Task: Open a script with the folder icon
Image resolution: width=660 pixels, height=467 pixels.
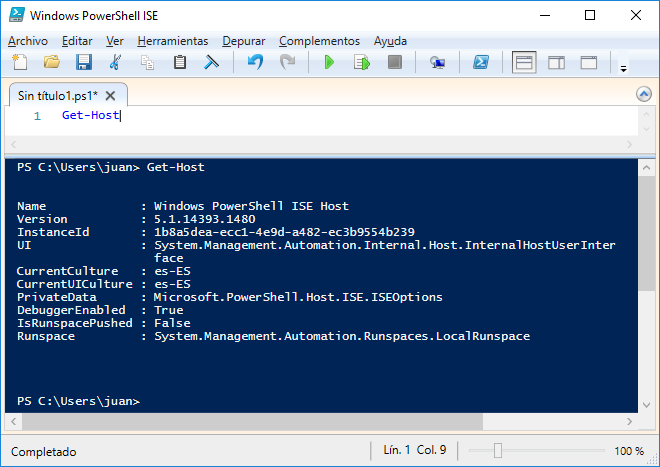Action: pos(52,62)
